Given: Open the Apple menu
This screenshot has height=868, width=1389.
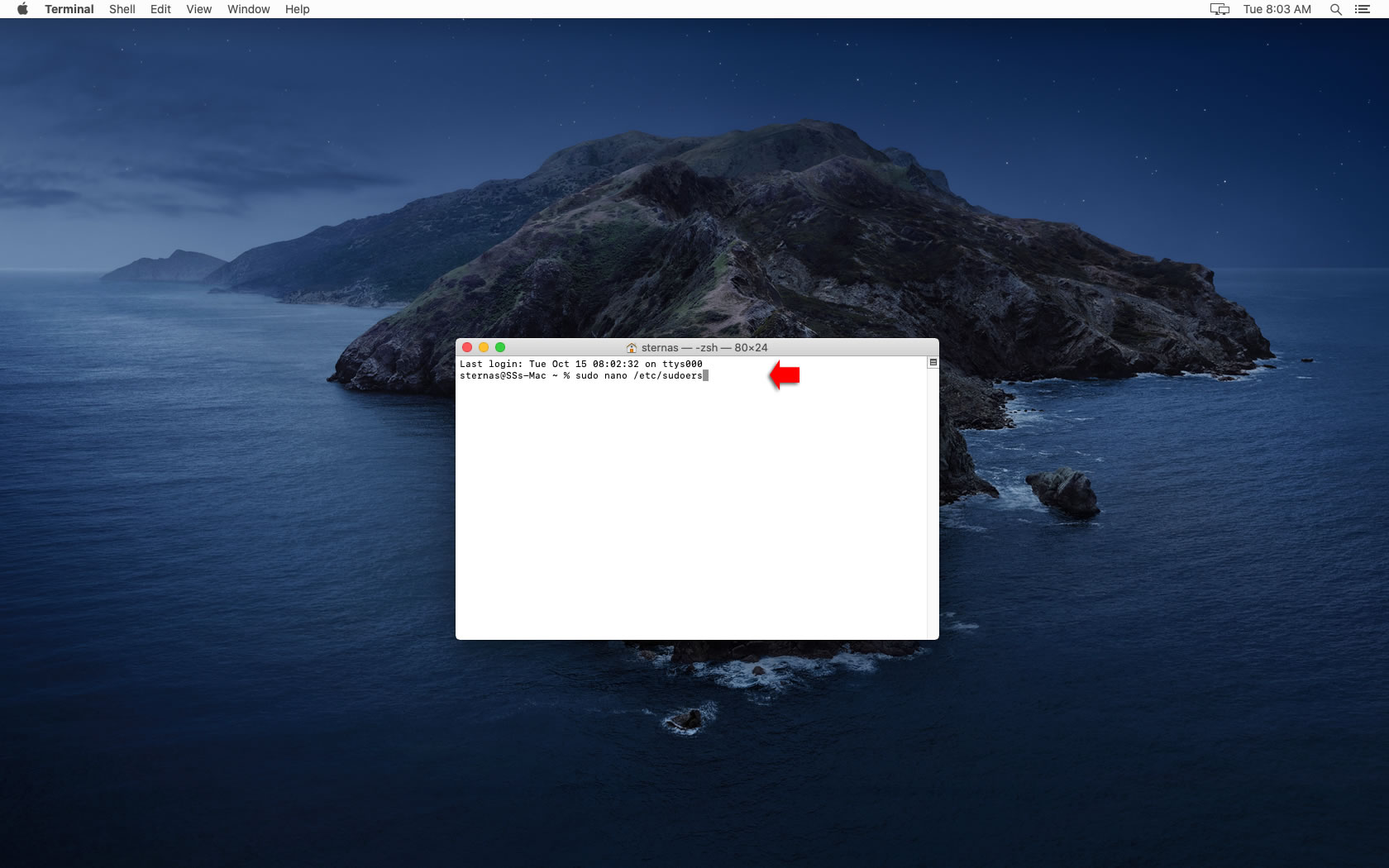Looking at the screenshot, I should point(22,9).
